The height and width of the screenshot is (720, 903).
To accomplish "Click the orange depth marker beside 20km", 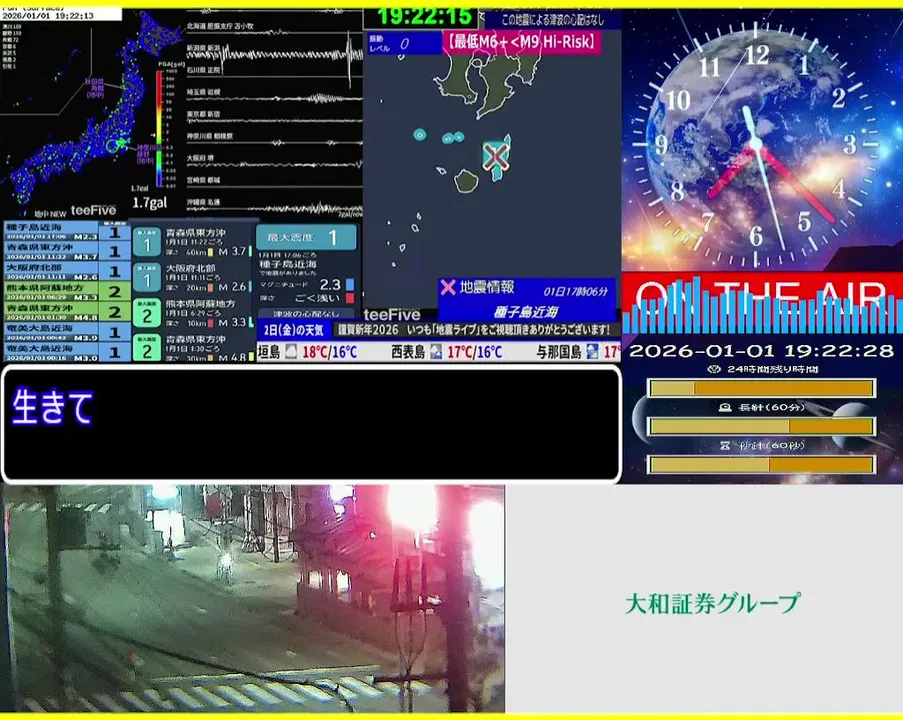I will pos(210,287).
